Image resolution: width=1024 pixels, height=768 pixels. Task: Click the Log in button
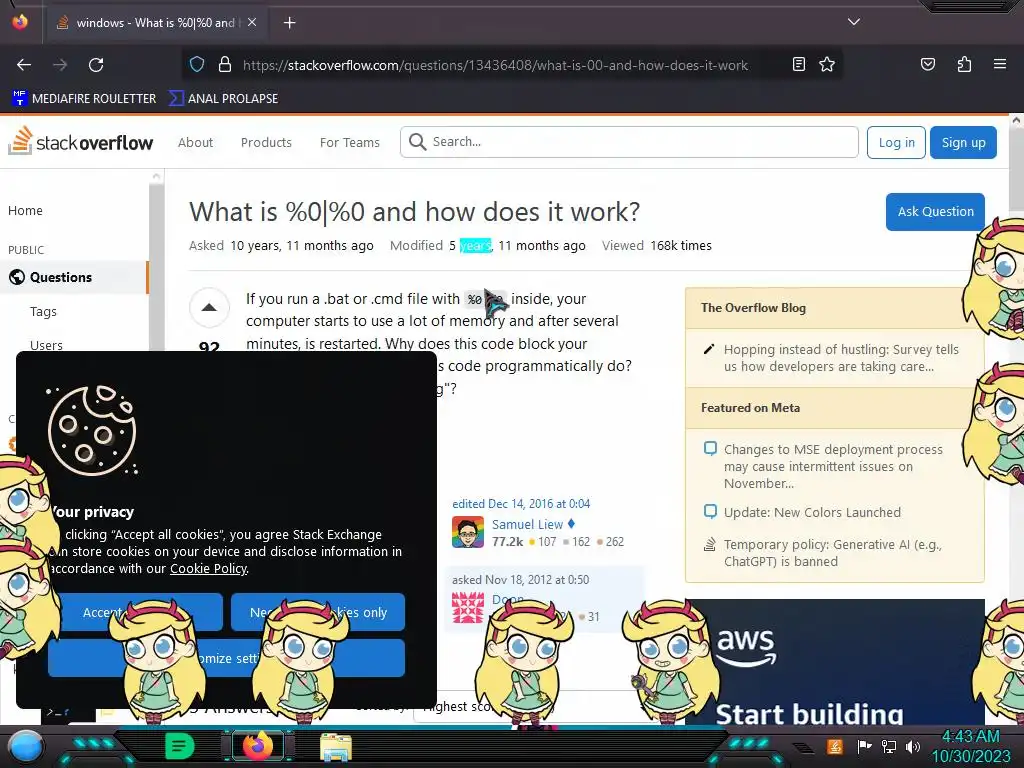click(896, 142)
